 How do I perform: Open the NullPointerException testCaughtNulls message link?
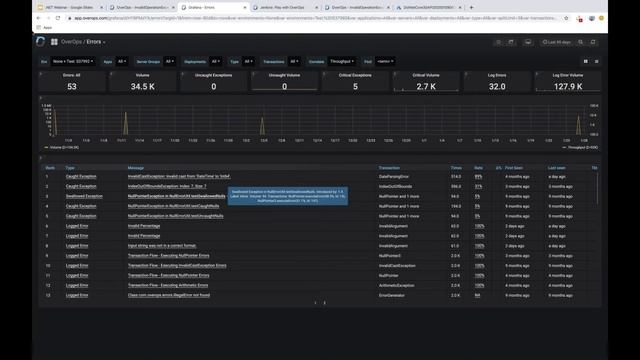pos(173,206)
